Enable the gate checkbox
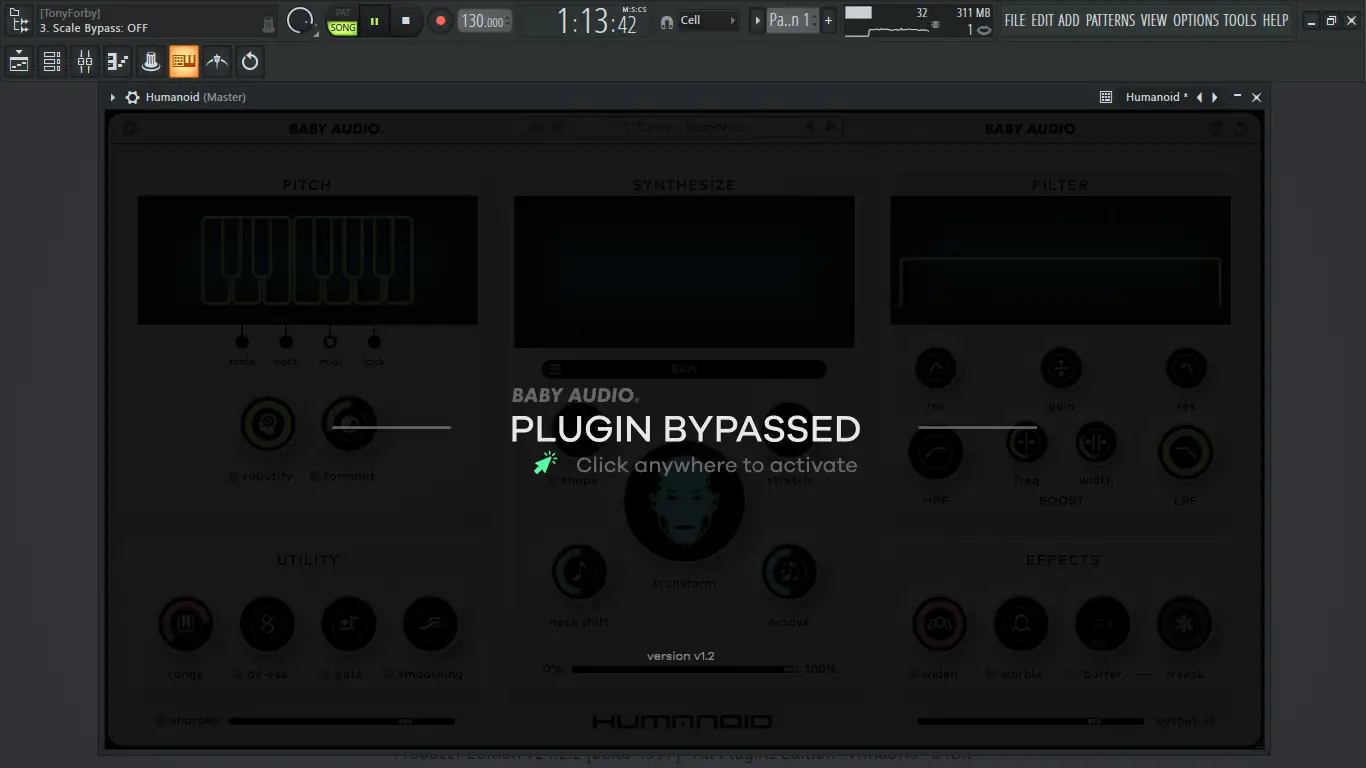1366x768 pixels. (327, 675)
